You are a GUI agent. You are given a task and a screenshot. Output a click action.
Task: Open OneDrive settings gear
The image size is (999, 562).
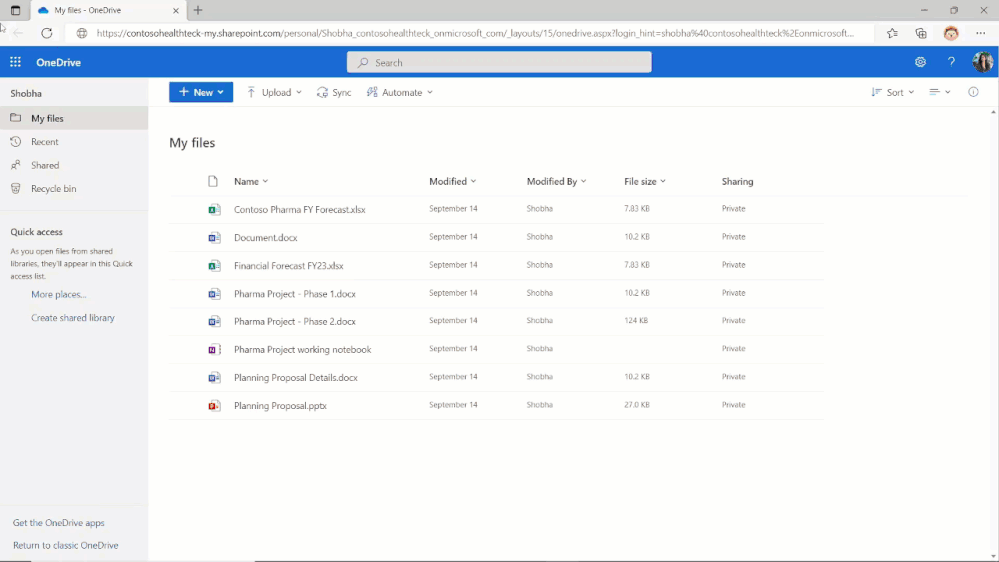click(920, 62)
